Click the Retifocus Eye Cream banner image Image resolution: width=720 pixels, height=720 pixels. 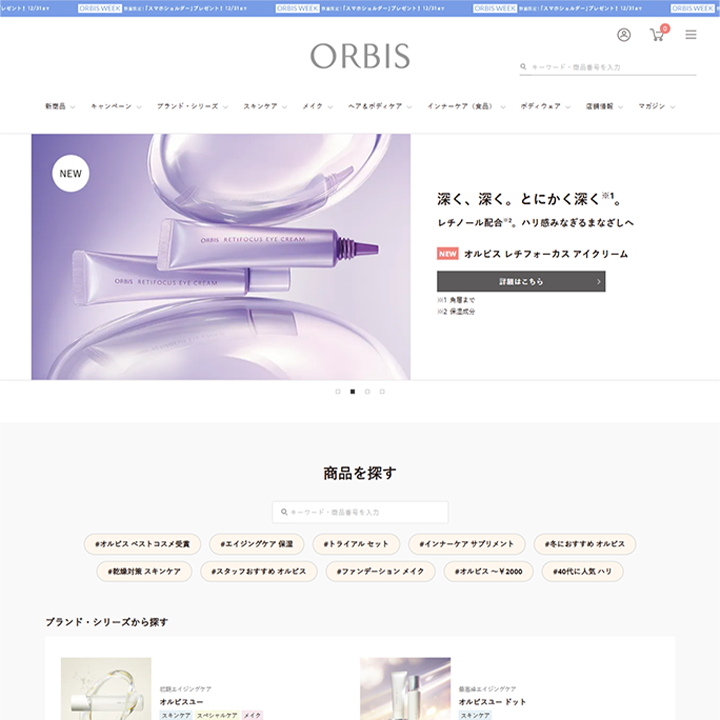[x=221, y=257]
